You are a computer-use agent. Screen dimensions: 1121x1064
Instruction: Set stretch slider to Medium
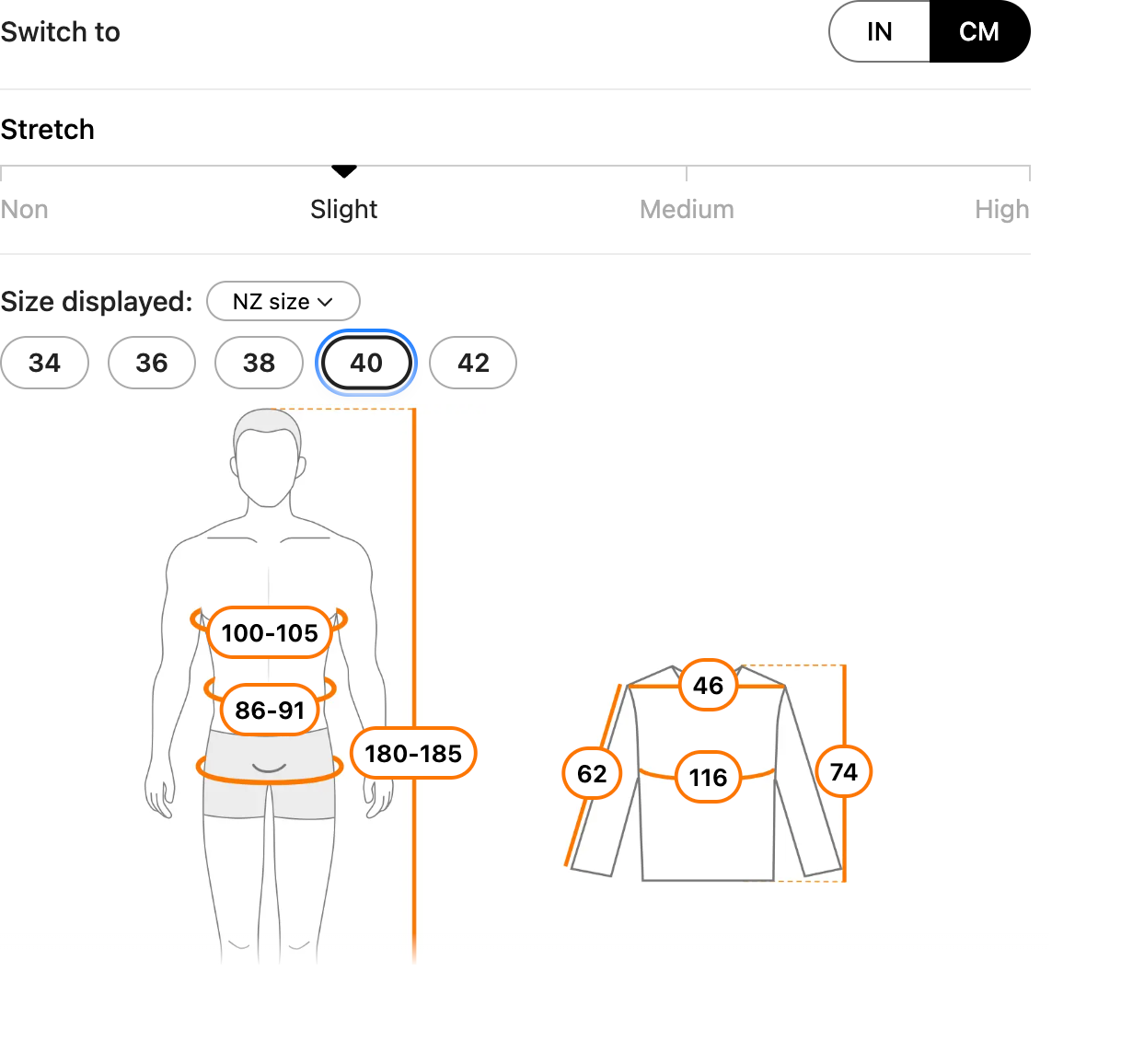[x=687, y=209]
